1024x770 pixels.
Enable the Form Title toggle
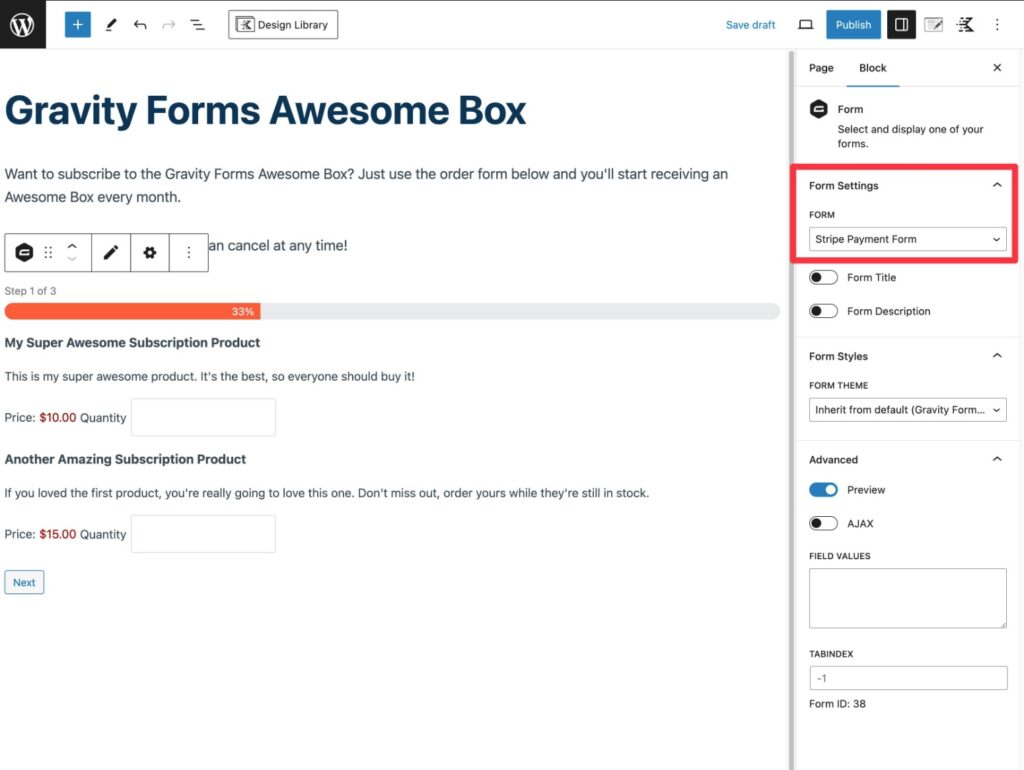click(823, 277)
